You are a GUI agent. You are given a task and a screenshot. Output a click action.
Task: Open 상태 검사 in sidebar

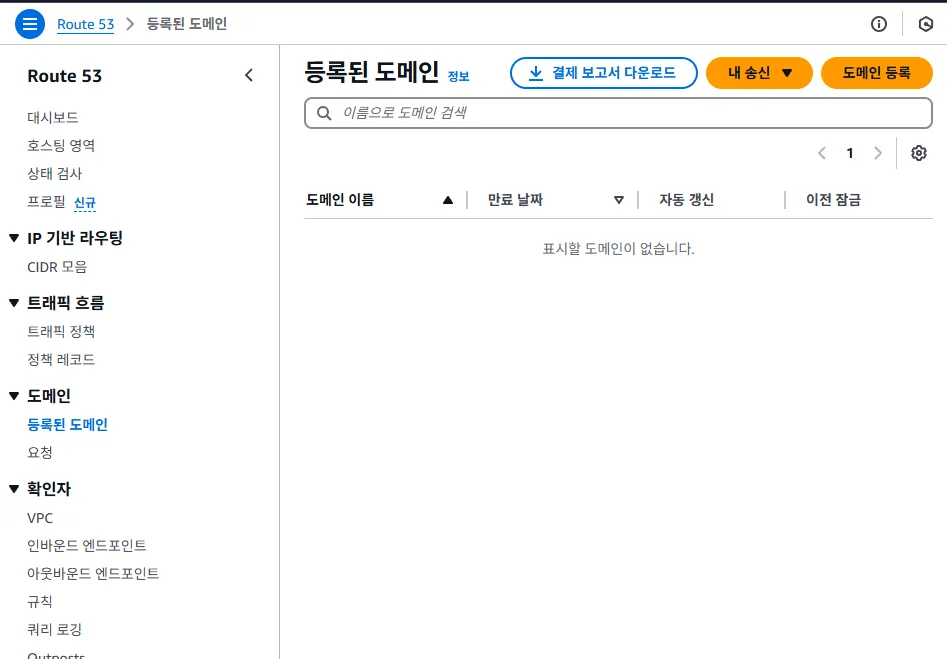(x=54, y=174)
